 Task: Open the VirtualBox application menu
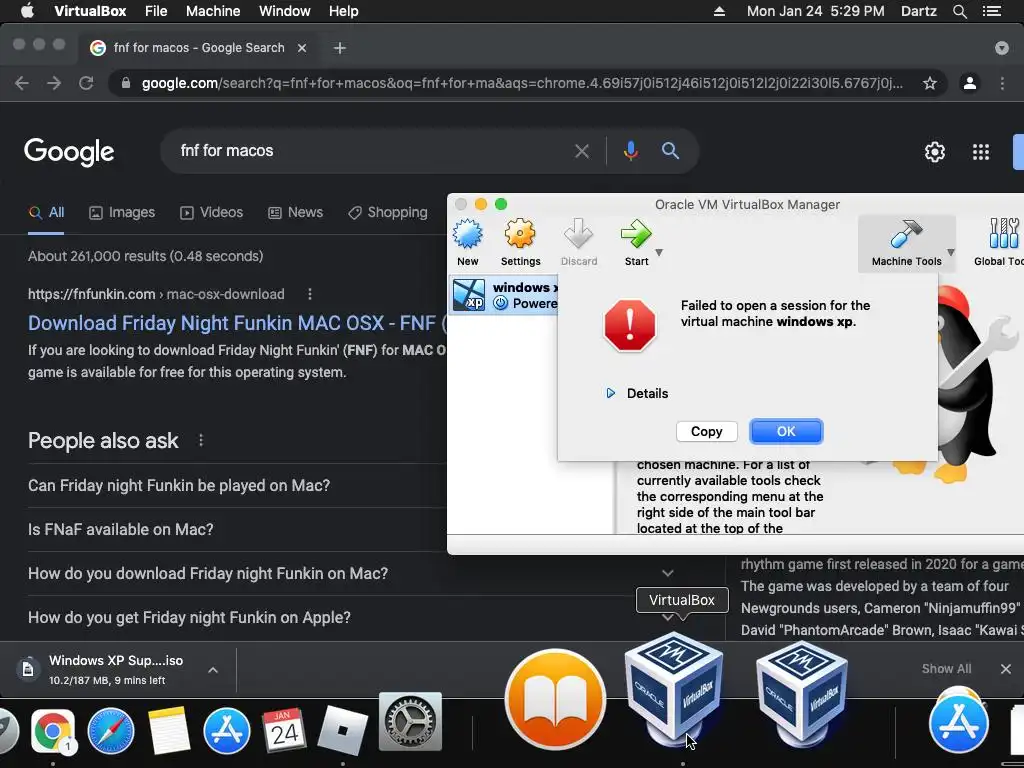[x=90, y=11]
